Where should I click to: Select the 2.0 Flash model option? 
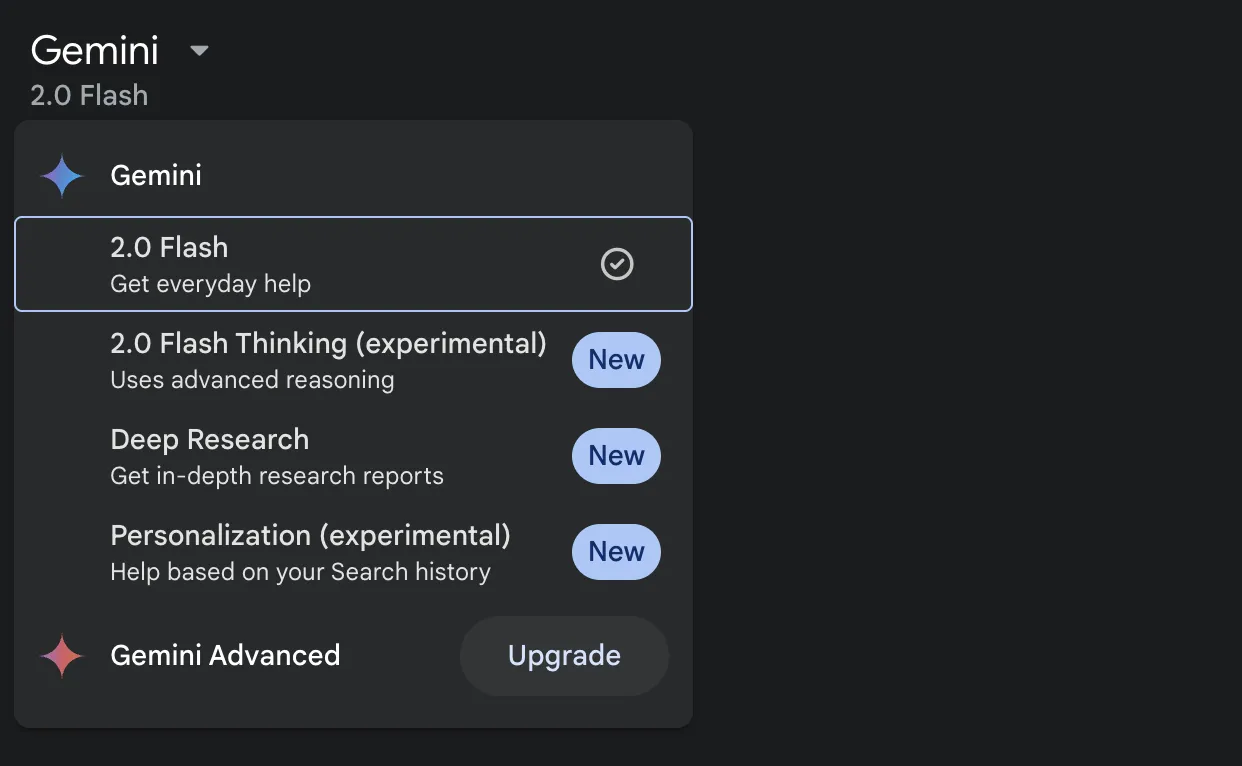353,264
